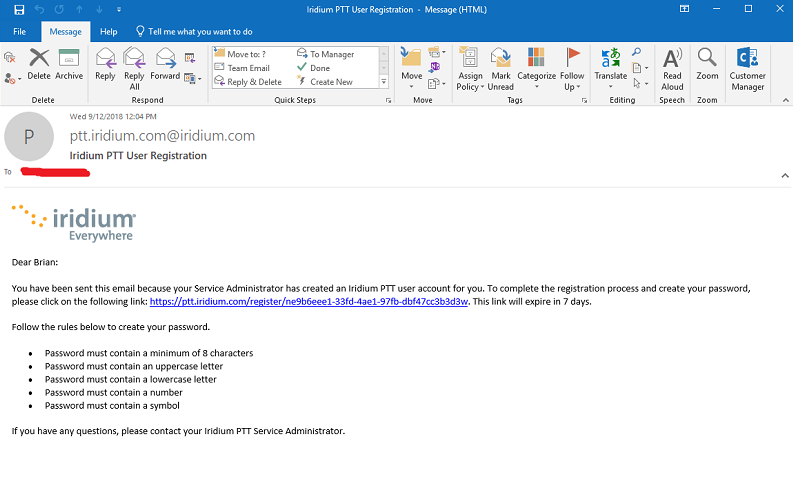Collapse the message header
This screenshot has width=793, height=488.
coord(785,175)
